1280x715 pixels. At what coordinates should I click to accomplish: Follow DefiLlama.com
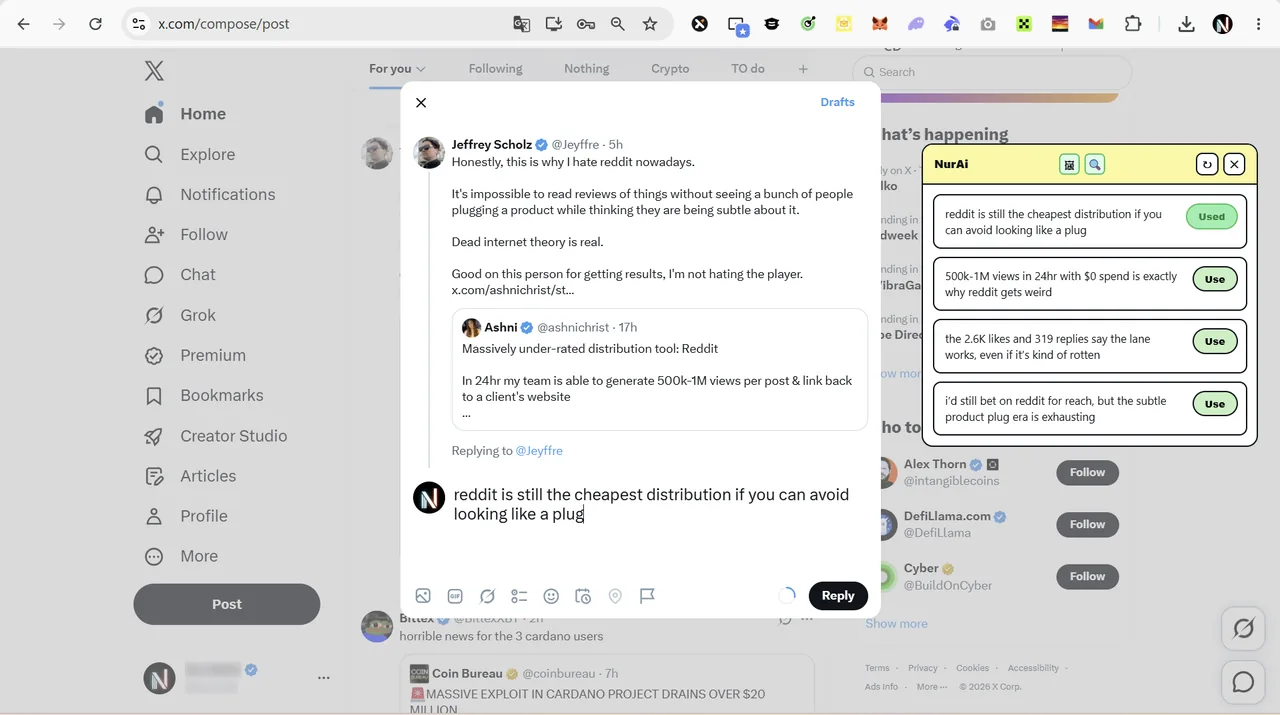click(1087, 524)
